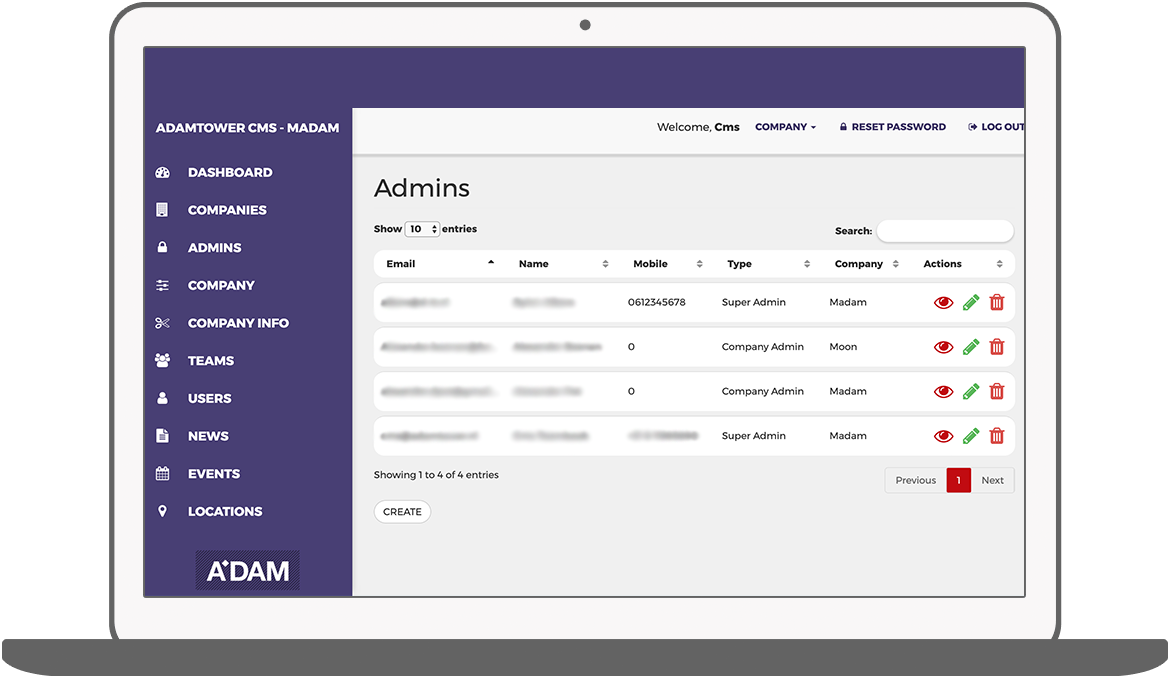This screenshot has height=678, width=1170.
Task: Click the 'Moon' company cell
Action: coord(843,347)
